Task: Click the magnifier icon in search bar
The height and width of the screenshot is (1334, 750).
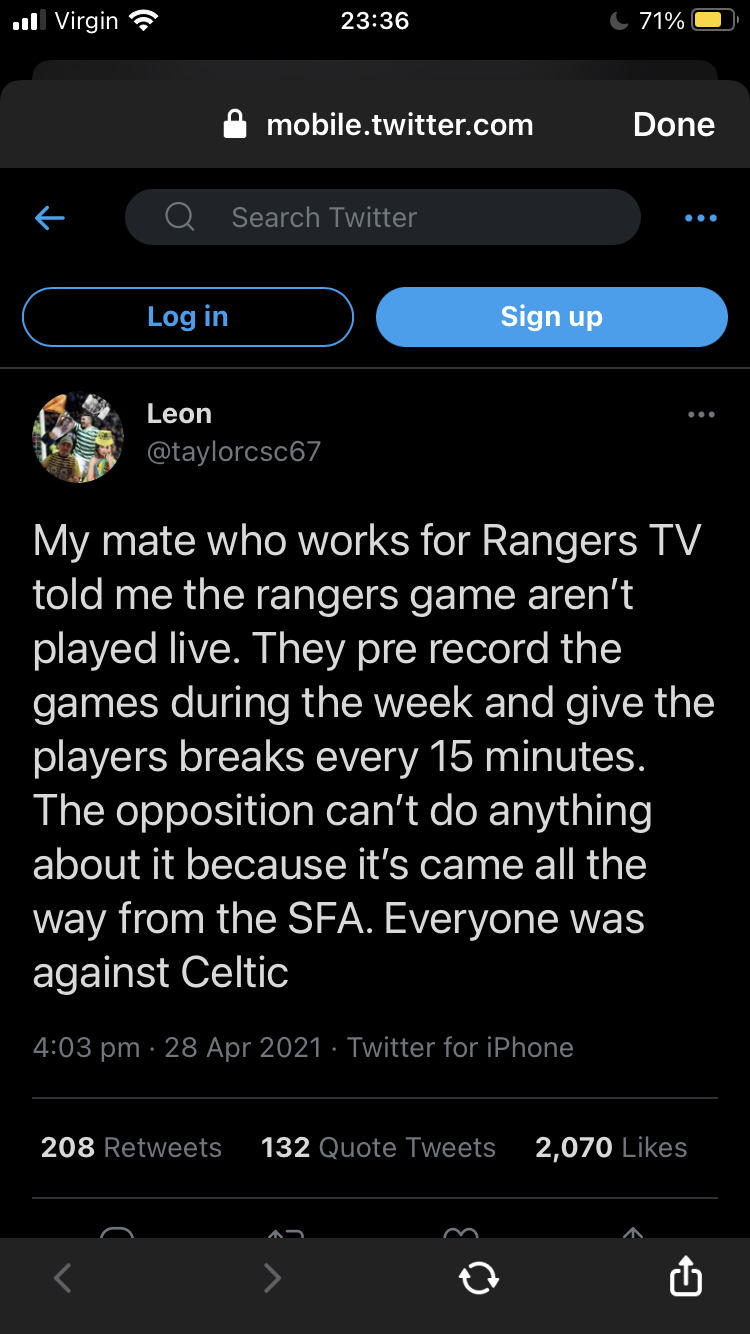Action: pyautogui.click(x=179, y=217)
